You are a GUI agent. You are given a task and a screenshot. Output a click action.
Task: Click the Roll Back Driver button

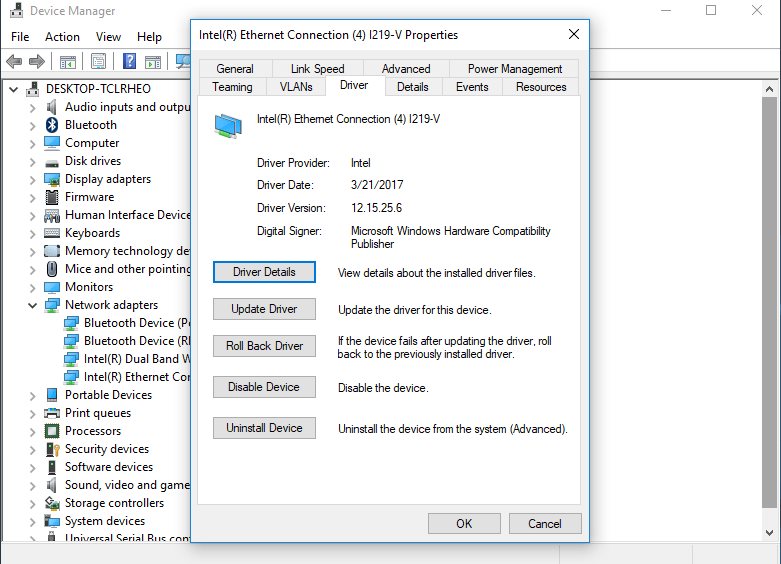[264, 346]
